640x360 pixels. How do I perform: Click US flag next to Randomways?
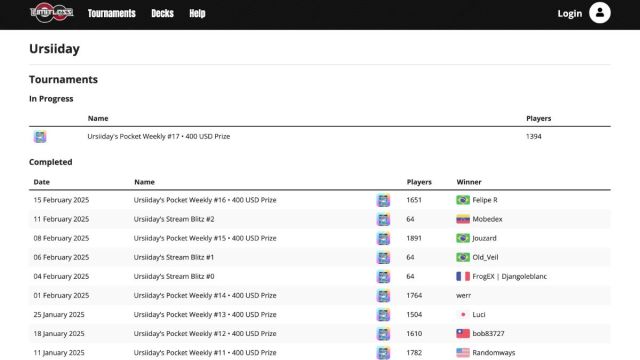(463, 353)
